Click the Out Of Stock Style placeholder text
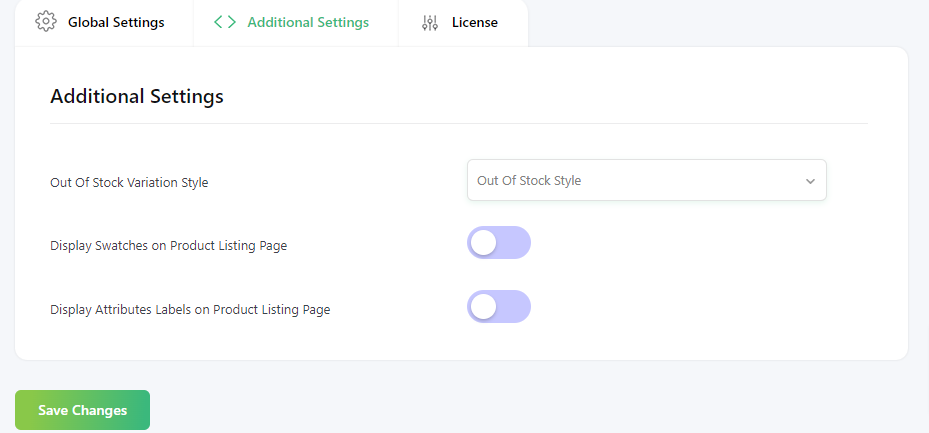929x433 pixels. click(528, 181)
